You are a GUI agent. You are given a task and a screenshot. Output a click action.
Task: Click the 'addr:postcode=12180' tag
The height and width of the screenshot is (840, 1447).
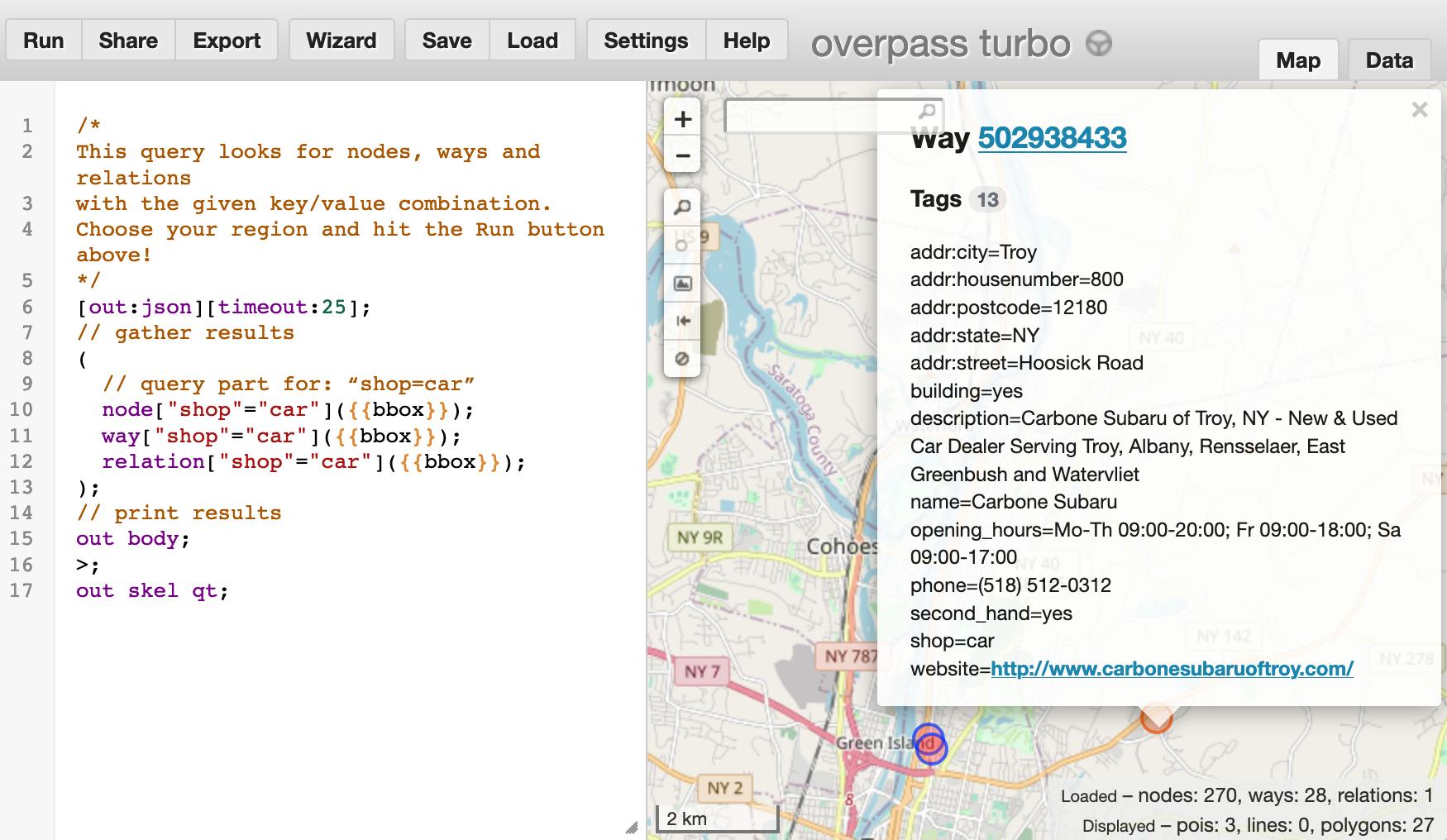[x=1009, y=308]
